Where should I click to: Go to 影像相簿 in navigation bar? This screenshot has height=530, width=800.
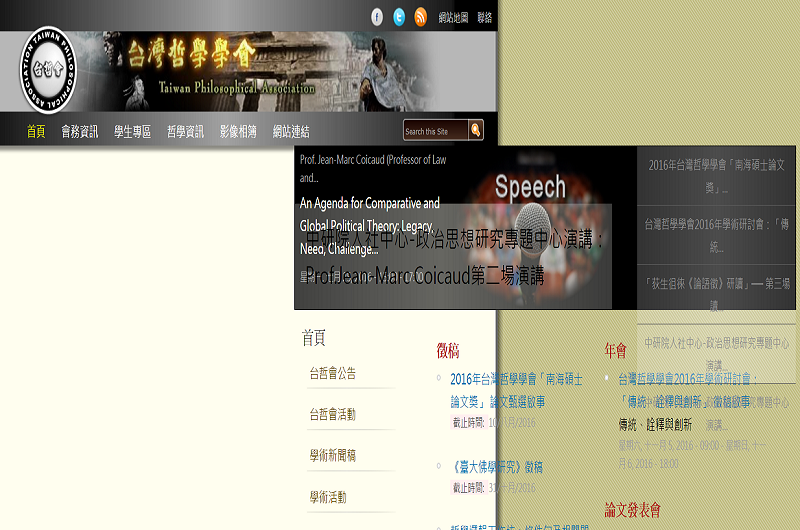238,131
